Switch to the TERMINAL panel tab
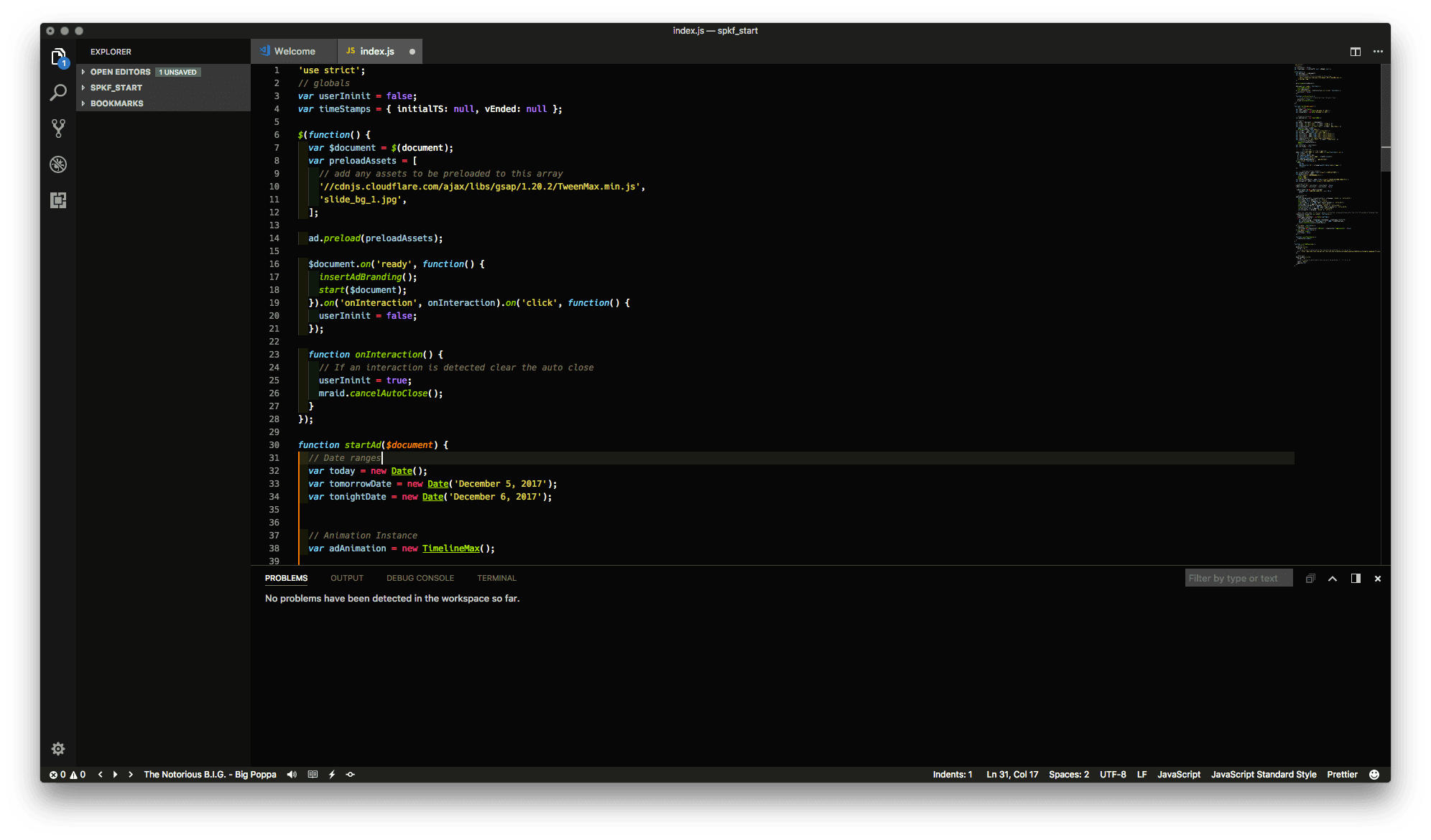Screen dimensions: 1431x840 [497, 578]
